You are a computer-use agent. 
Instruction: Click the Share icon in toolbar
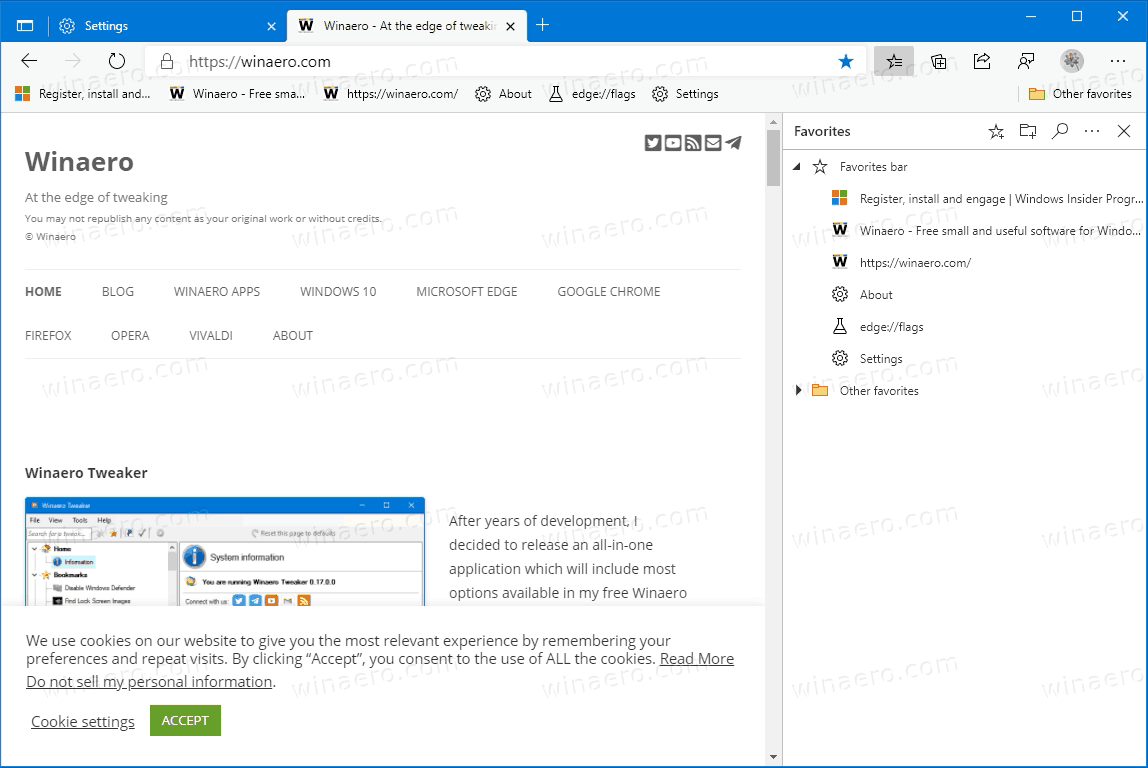[x=982, y=61]
